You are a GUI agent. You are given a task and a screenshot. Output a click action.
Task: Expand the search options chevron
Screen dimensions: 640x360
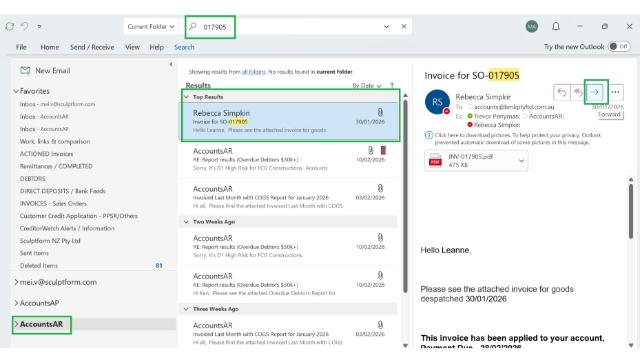click(386, 27)
